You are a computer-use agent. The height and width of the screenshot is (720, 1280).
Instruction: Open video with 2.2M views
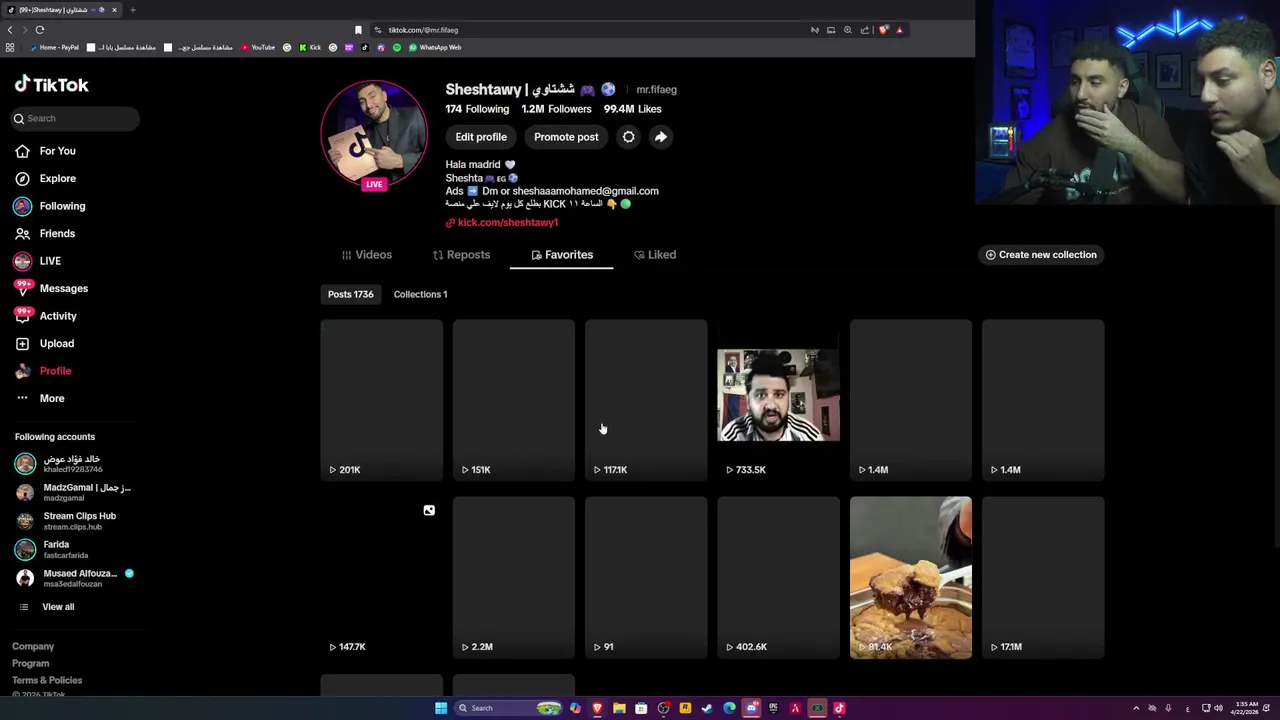point(513,578)
